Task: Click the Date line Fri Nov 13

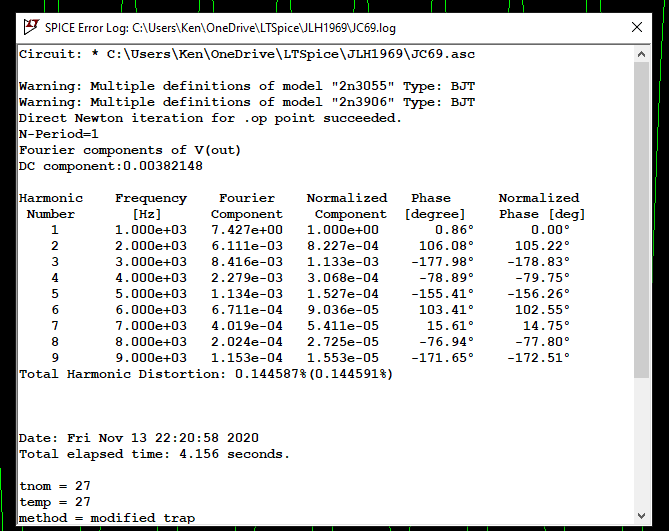Action: [139, 438]
